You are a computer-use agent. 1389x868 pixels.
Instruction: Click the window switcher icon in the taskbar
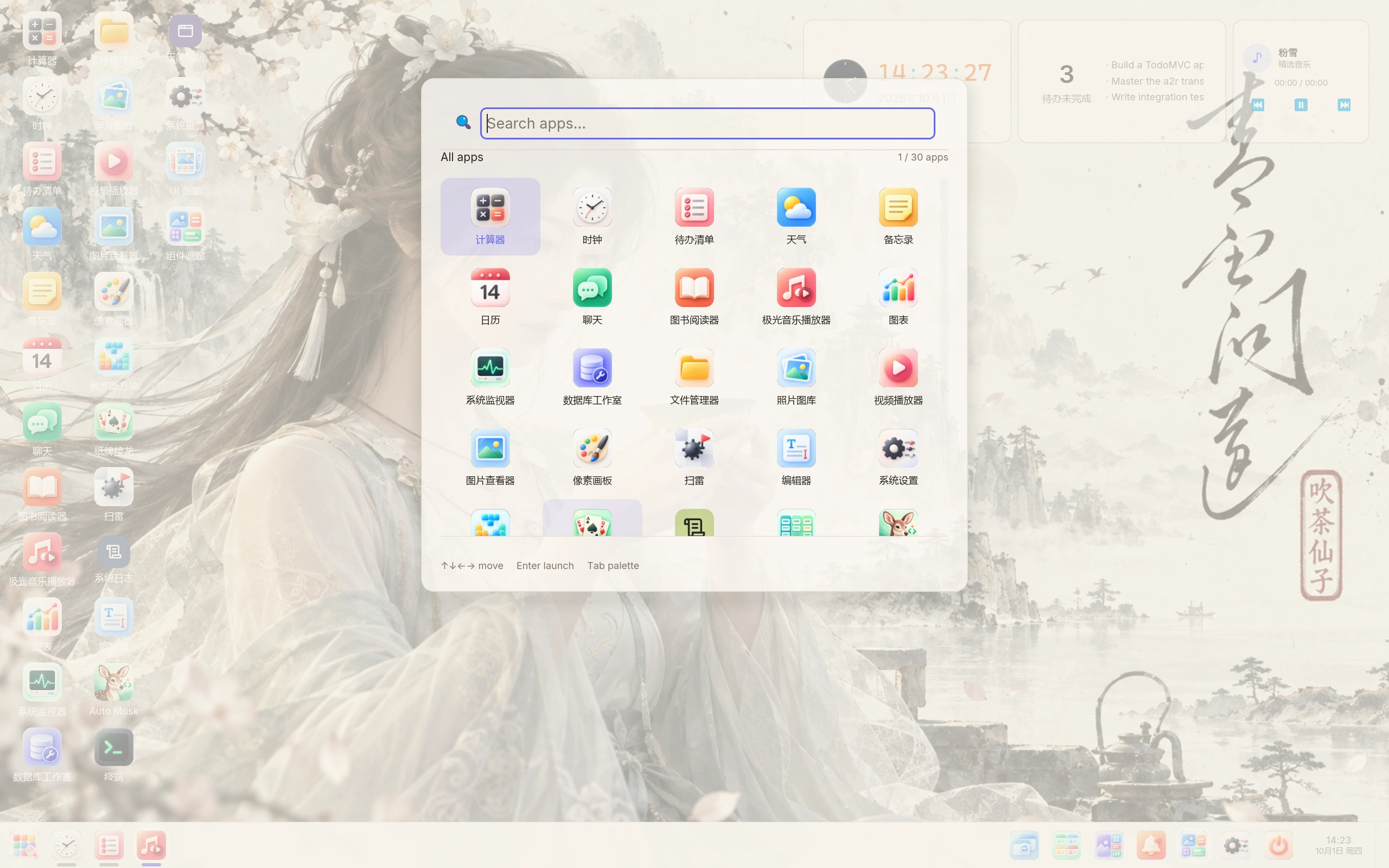(x=1024, y=846)
